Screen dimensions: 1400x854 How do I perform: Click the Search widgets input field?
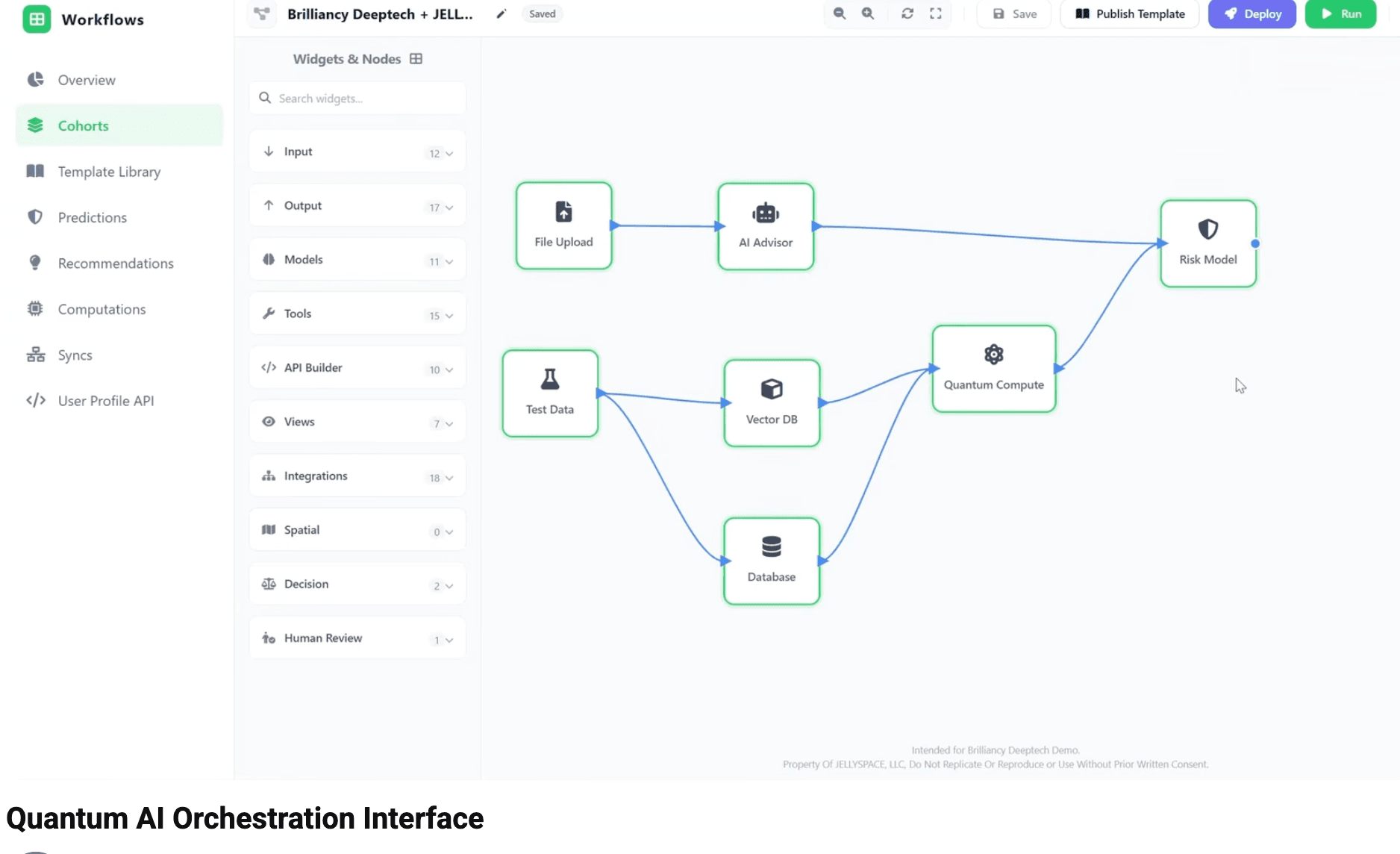pos(357,99)
